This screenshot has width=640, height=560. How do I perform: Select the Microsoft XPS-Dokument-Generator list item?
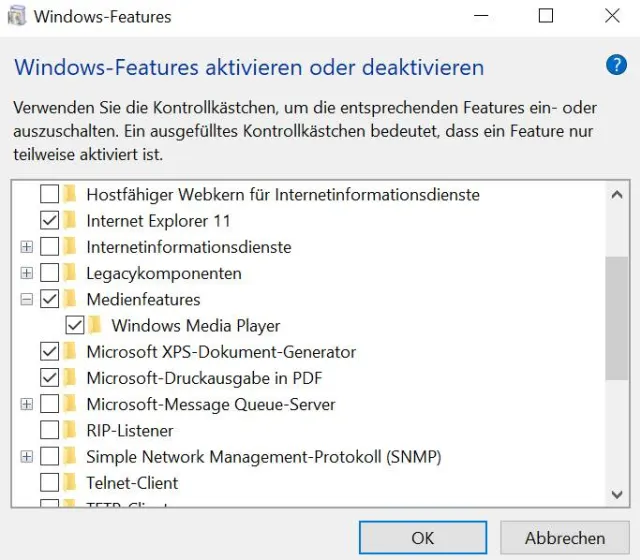click(x=221, y=352)
